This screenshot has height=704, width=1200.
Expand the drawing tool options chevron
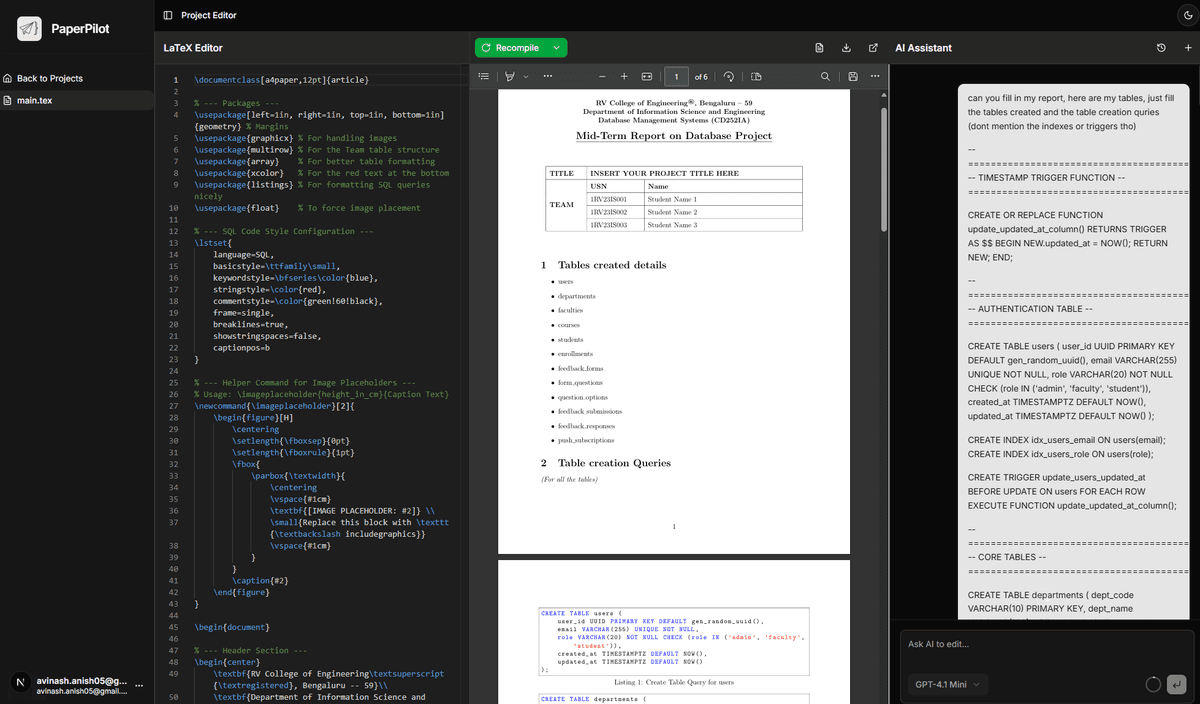(524, 76)
